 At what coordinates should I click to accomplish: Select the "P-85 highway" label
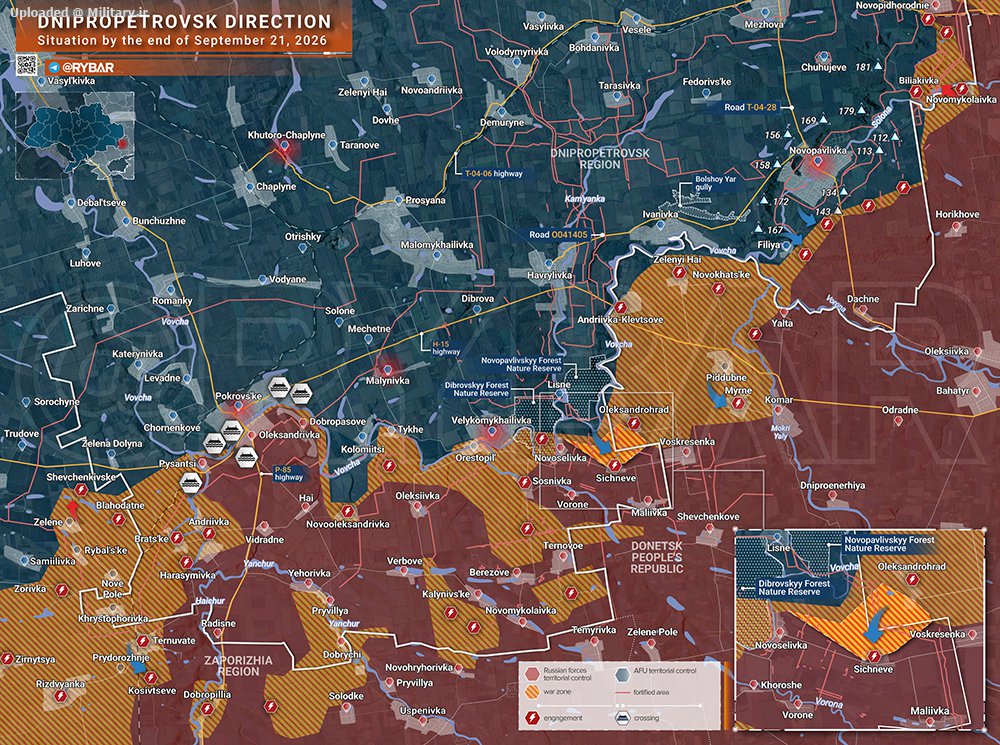pyautogui.click(x=288, y=473)
